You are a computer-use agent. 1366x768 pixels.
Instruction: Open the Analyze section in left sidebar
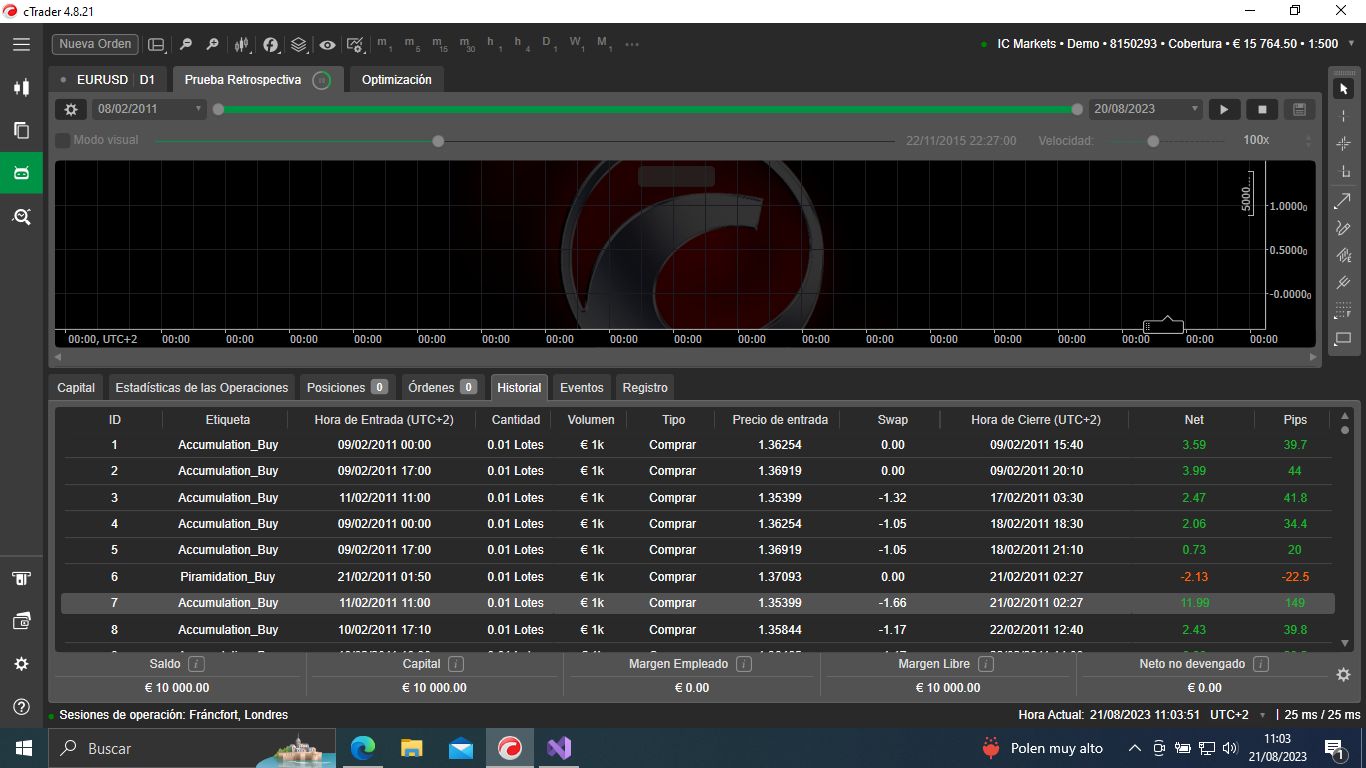[x=21, y=216]
